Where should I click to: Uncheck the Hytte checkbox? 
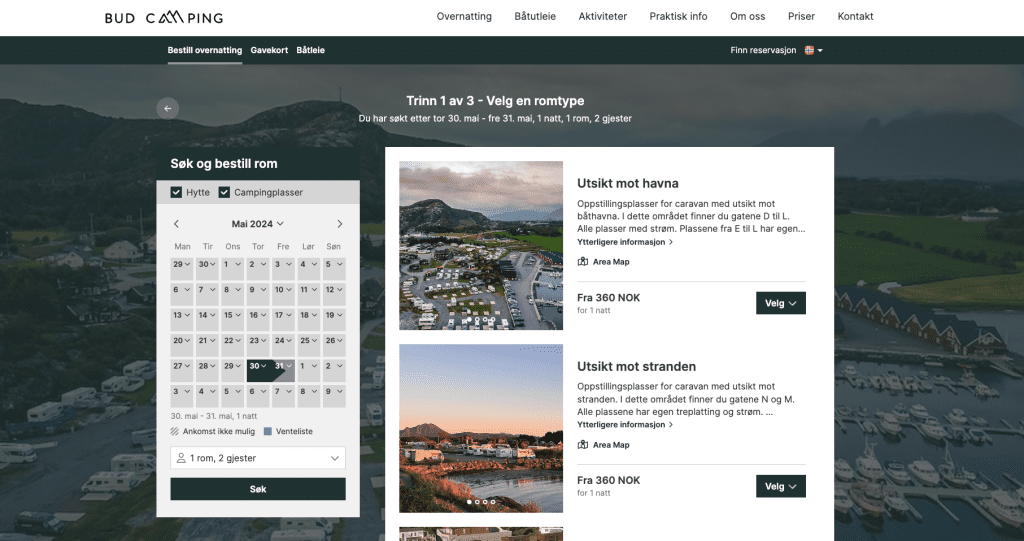point(177,192)
